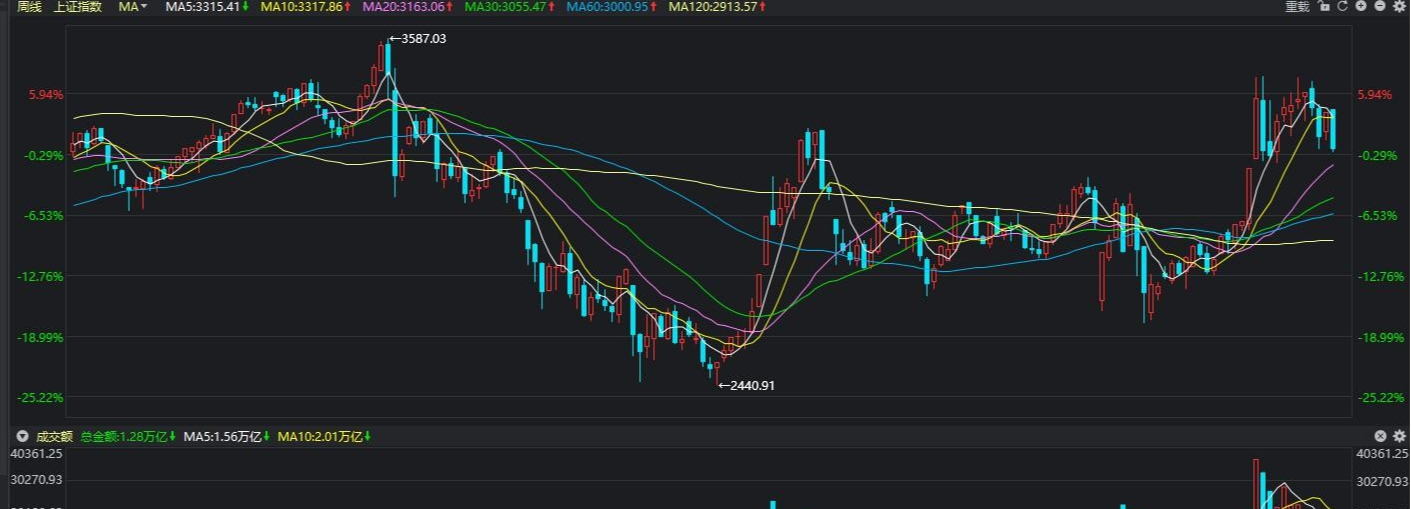Click the 重载 reload button
This screenshot has width=1411, height=509.
point(1297,6)
